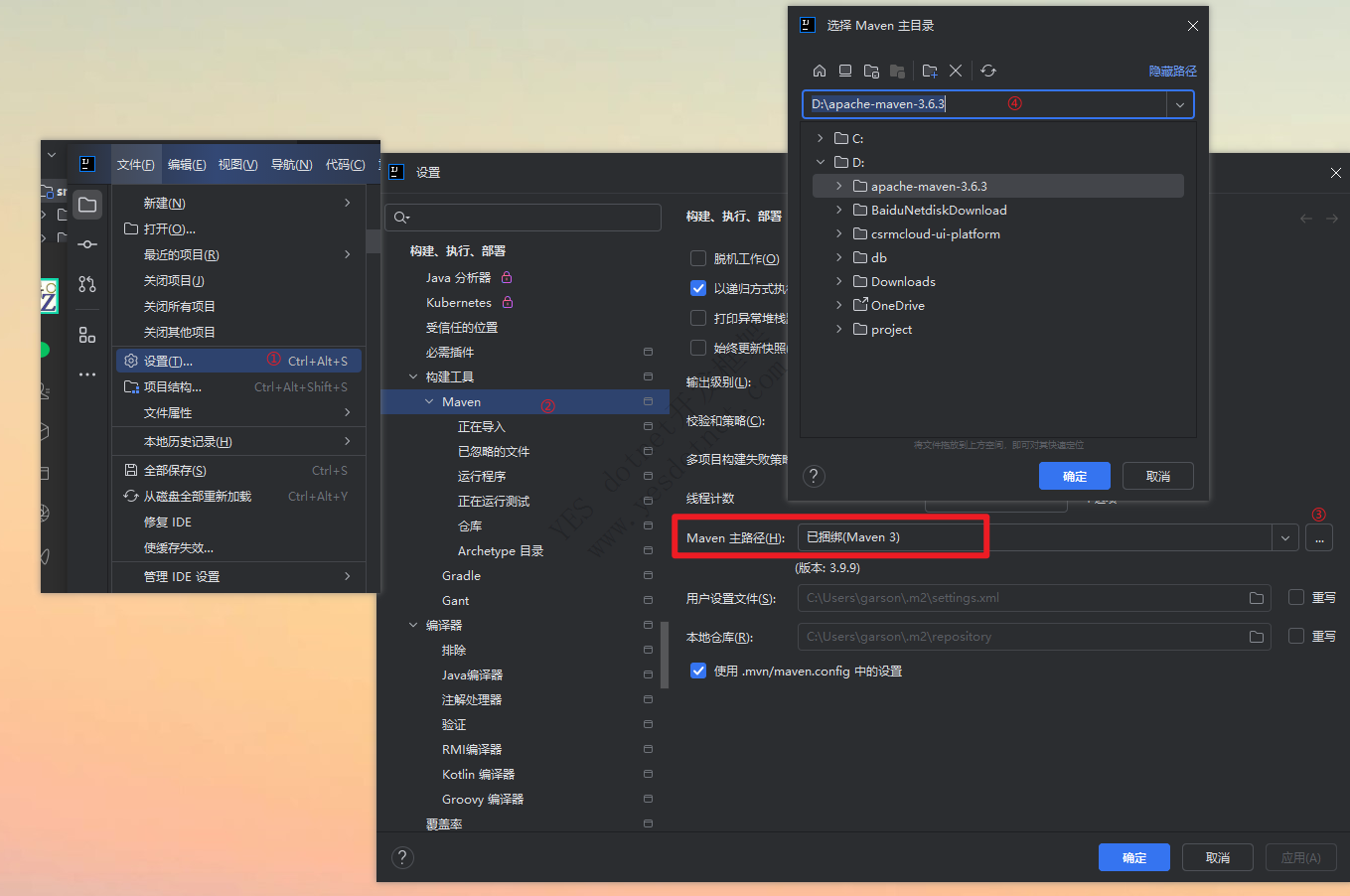Screen dimensions: 1350x896
Task: Expand the C: drive node
Action: [x=820, y=138]
